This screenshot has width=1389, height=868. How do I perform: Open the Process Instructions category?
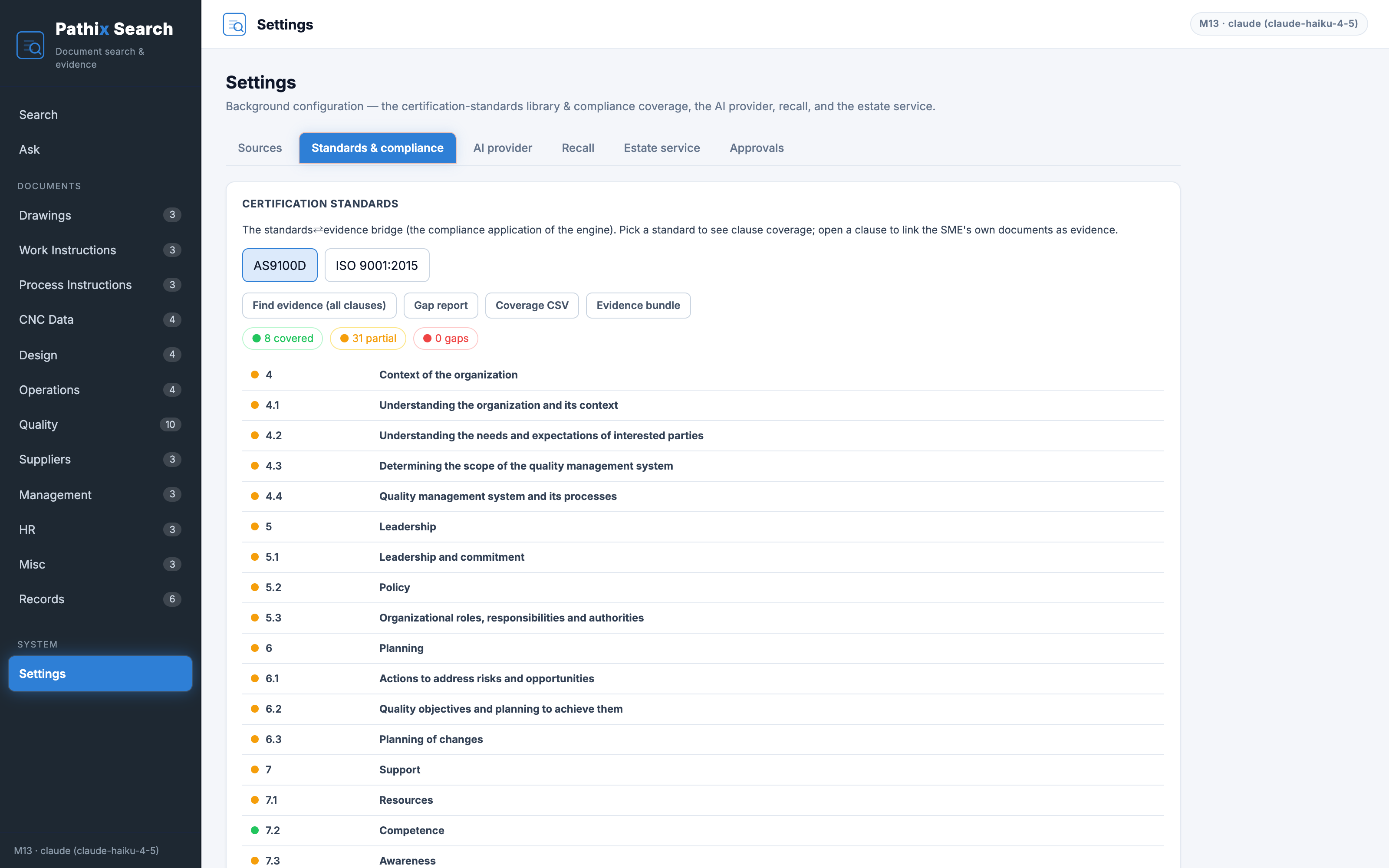(x=100, y=285)
